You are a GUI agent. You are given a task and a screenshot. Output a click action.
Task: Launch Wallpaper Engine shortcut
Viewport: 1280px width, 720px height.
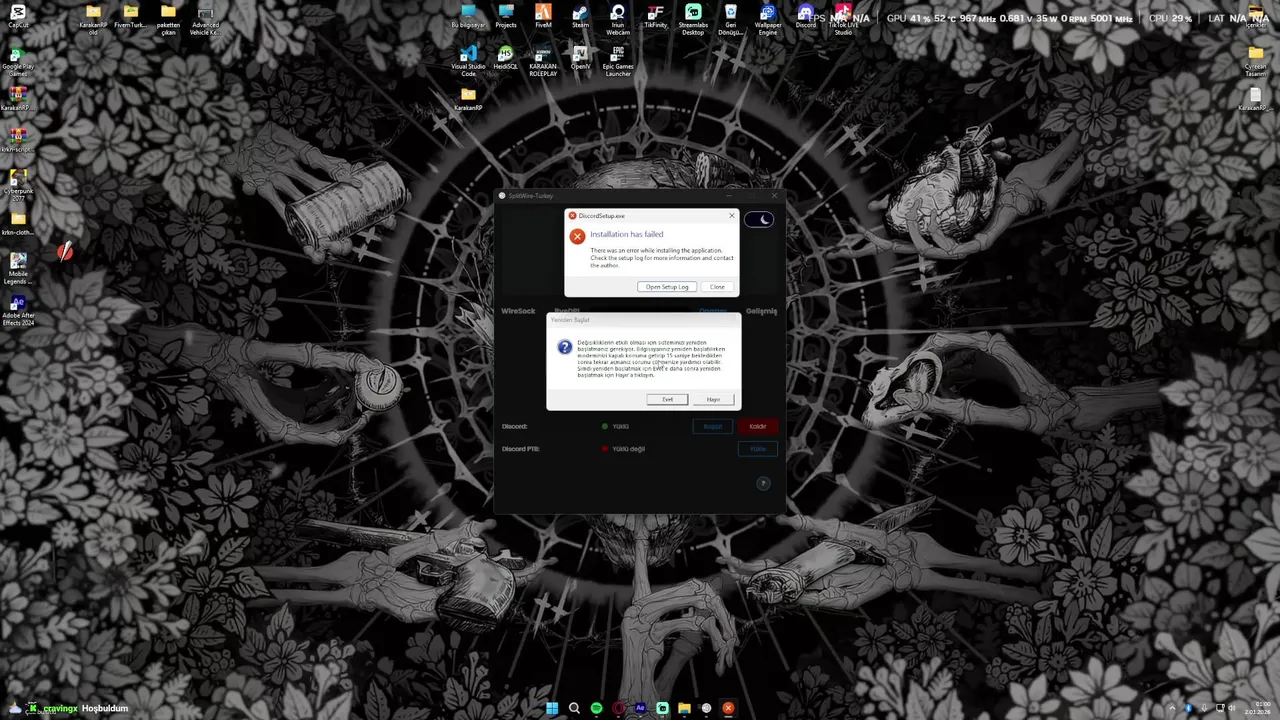coord(768,20)
